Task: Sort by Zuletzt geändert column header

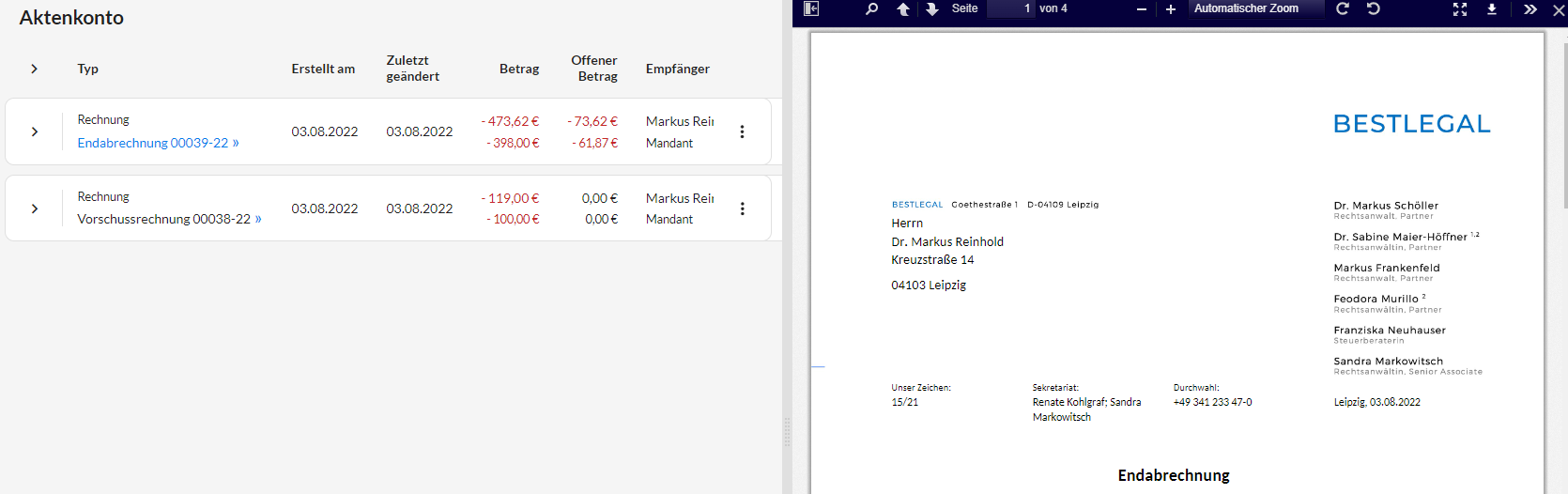Action: [412, 69]
